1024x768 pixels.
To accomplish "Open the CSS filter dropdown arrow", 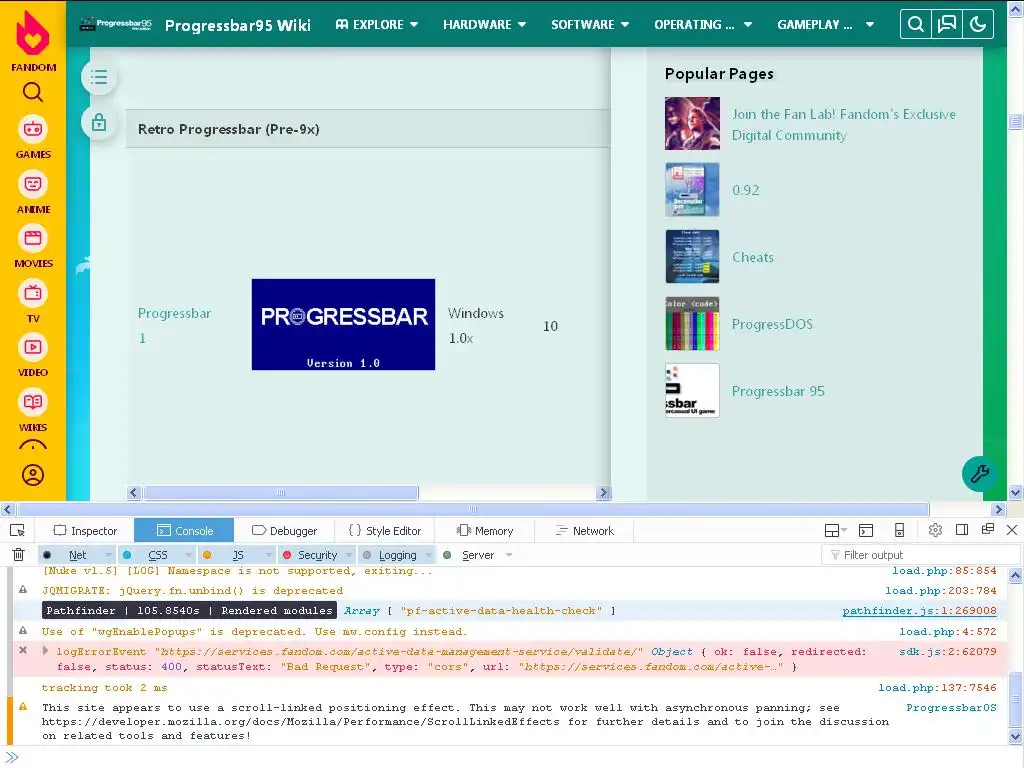I will (188, 554).
